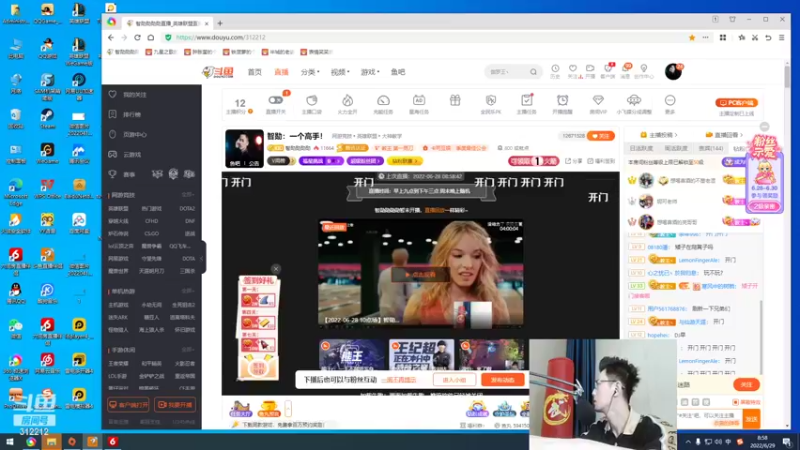Click the search magnifier icon
Viewport: 800px width, 450px height.
533,72
